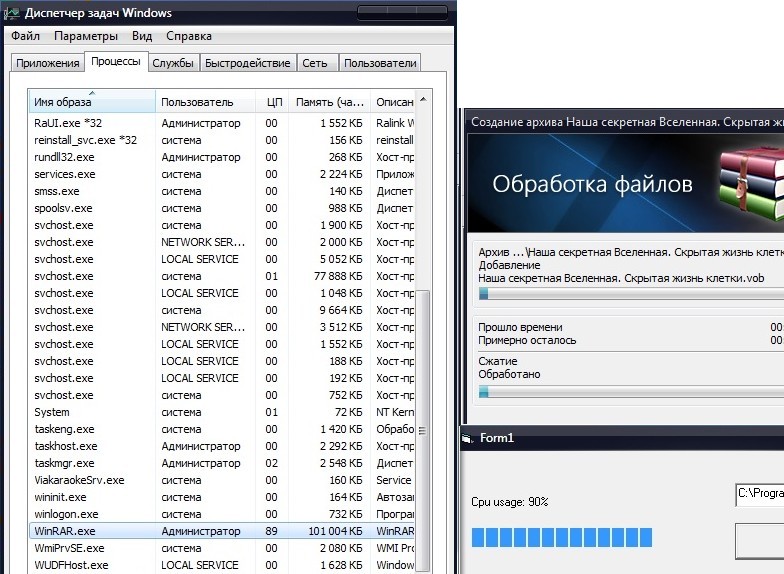
Task: Switch to the Быстродействие tab
Action: [248, 63]
